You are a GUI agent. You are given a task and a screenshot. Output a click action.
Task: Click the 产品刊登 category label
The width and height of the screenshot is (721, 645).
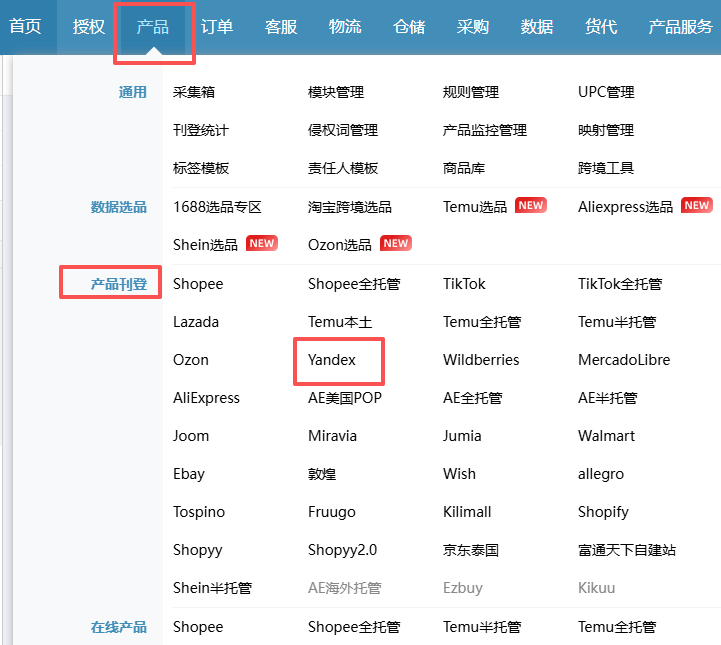119,284
